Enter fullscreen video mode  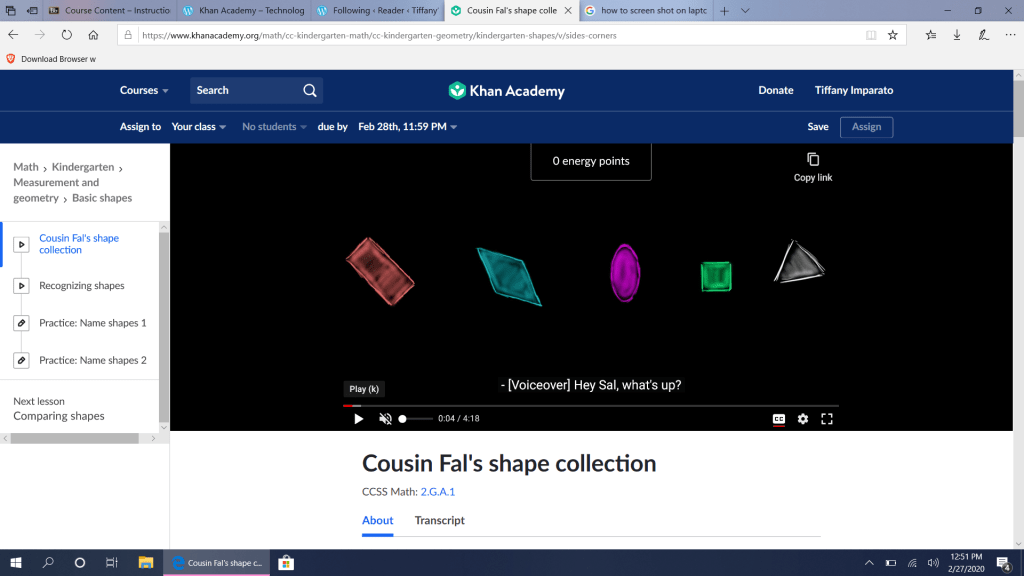pos(827,419)
